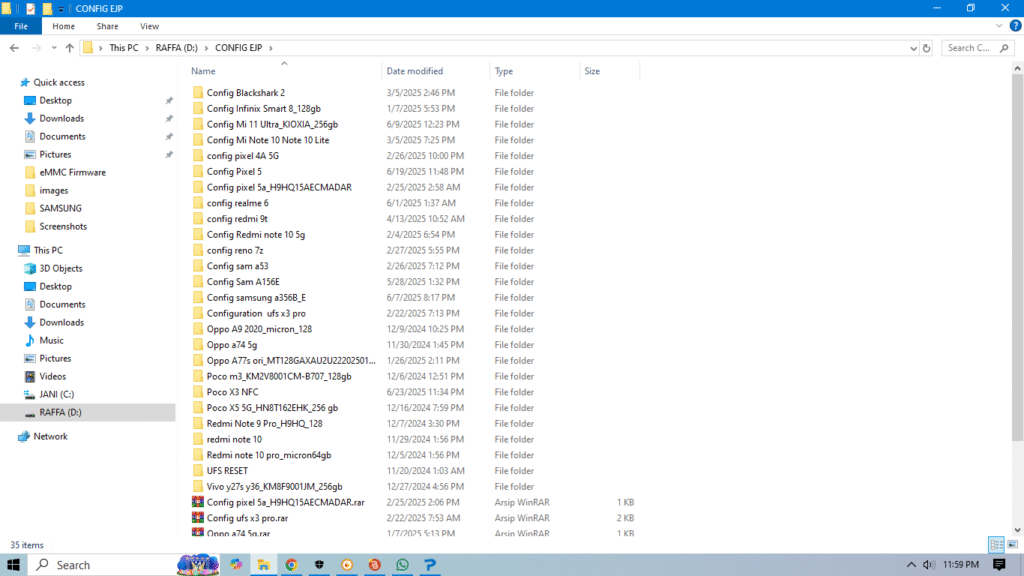Open JANI (C:) drive in navigation pane
The image size is (1024, 576).
[x=56, y=394]
